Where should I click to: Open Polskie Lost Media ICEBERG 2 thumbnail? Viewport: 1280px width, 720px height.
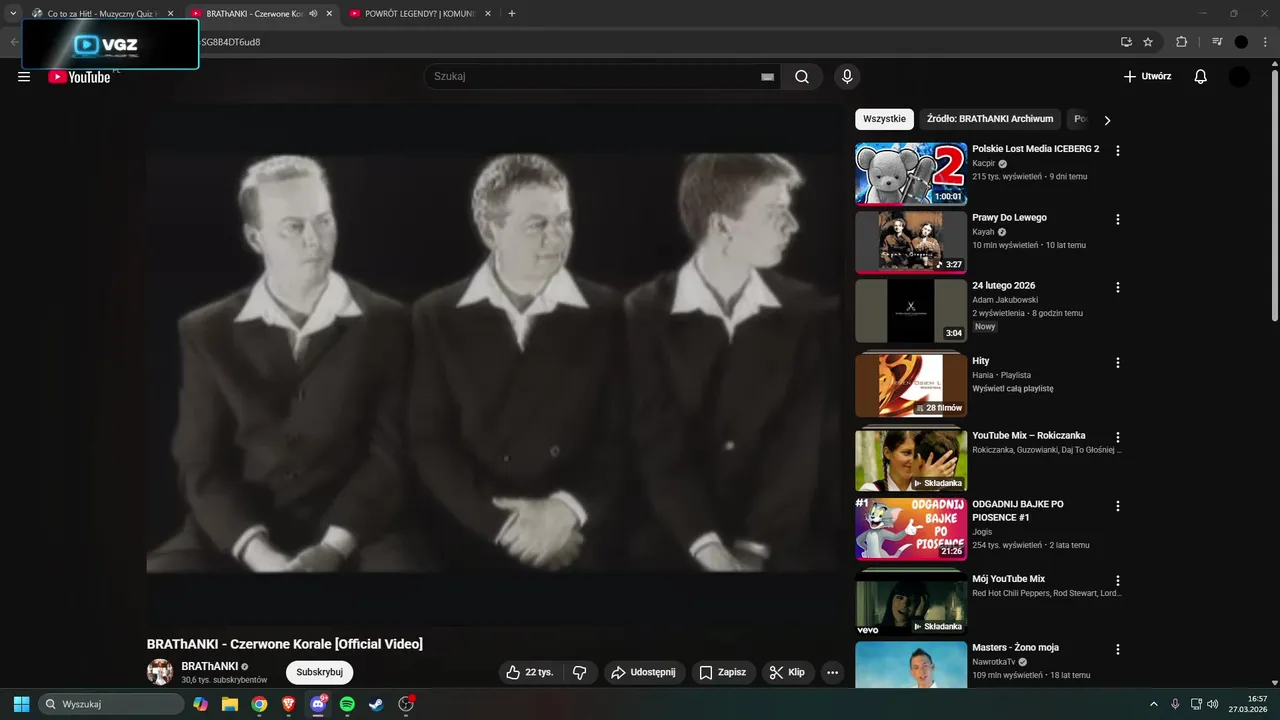(911, 173)
